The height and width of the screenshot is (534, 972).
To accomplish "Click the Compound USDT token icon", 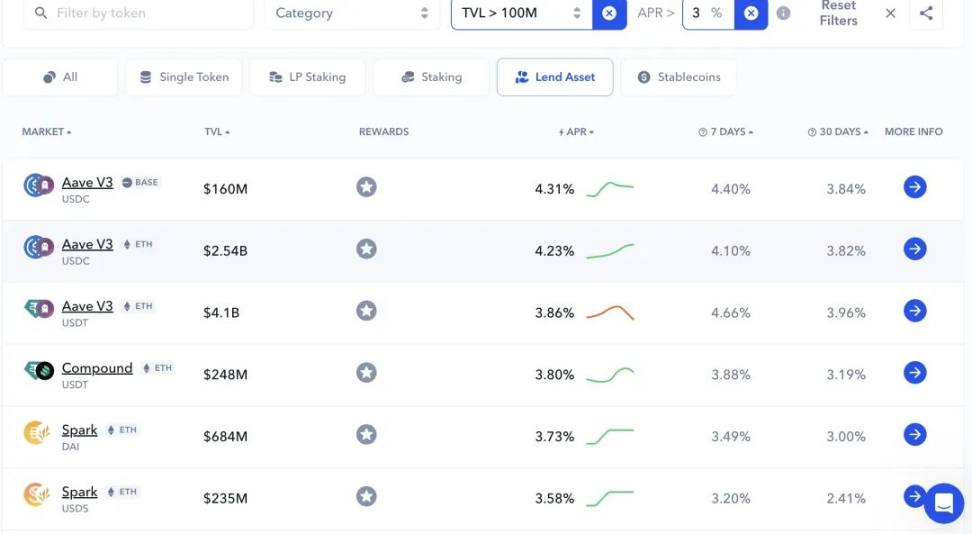I will tap(38, 371).
